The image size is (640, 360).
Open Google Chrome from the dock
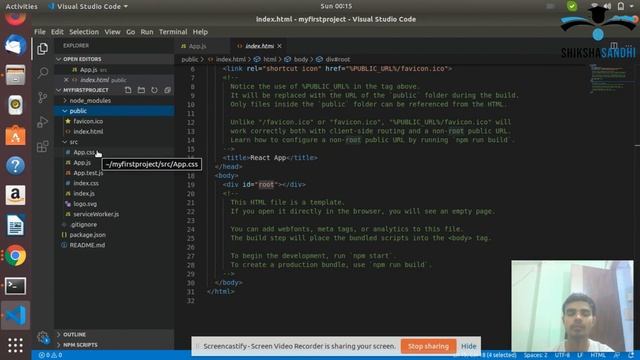point(16,256)
